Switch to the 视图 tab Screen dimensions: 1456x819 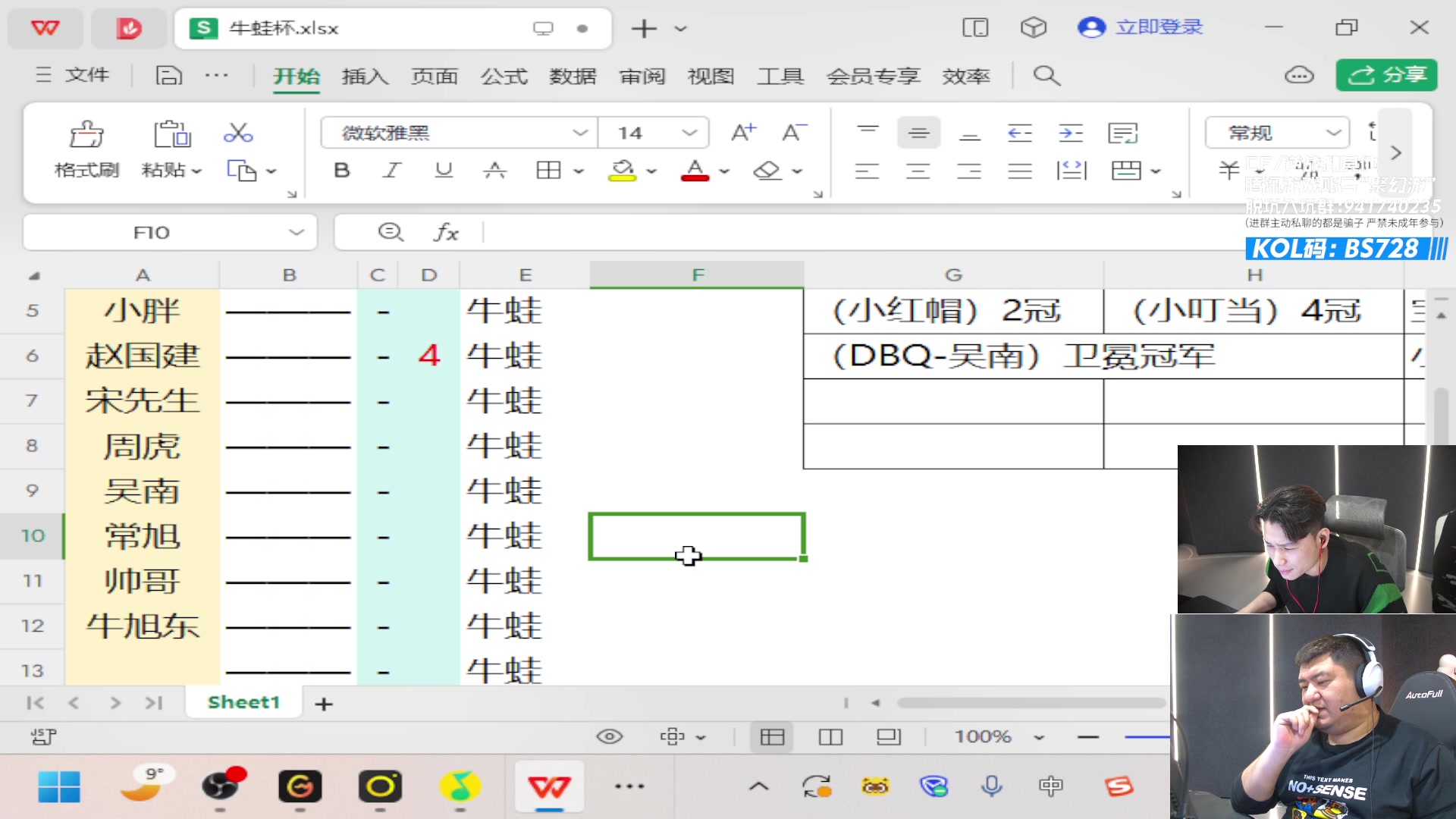click(711, 76)
